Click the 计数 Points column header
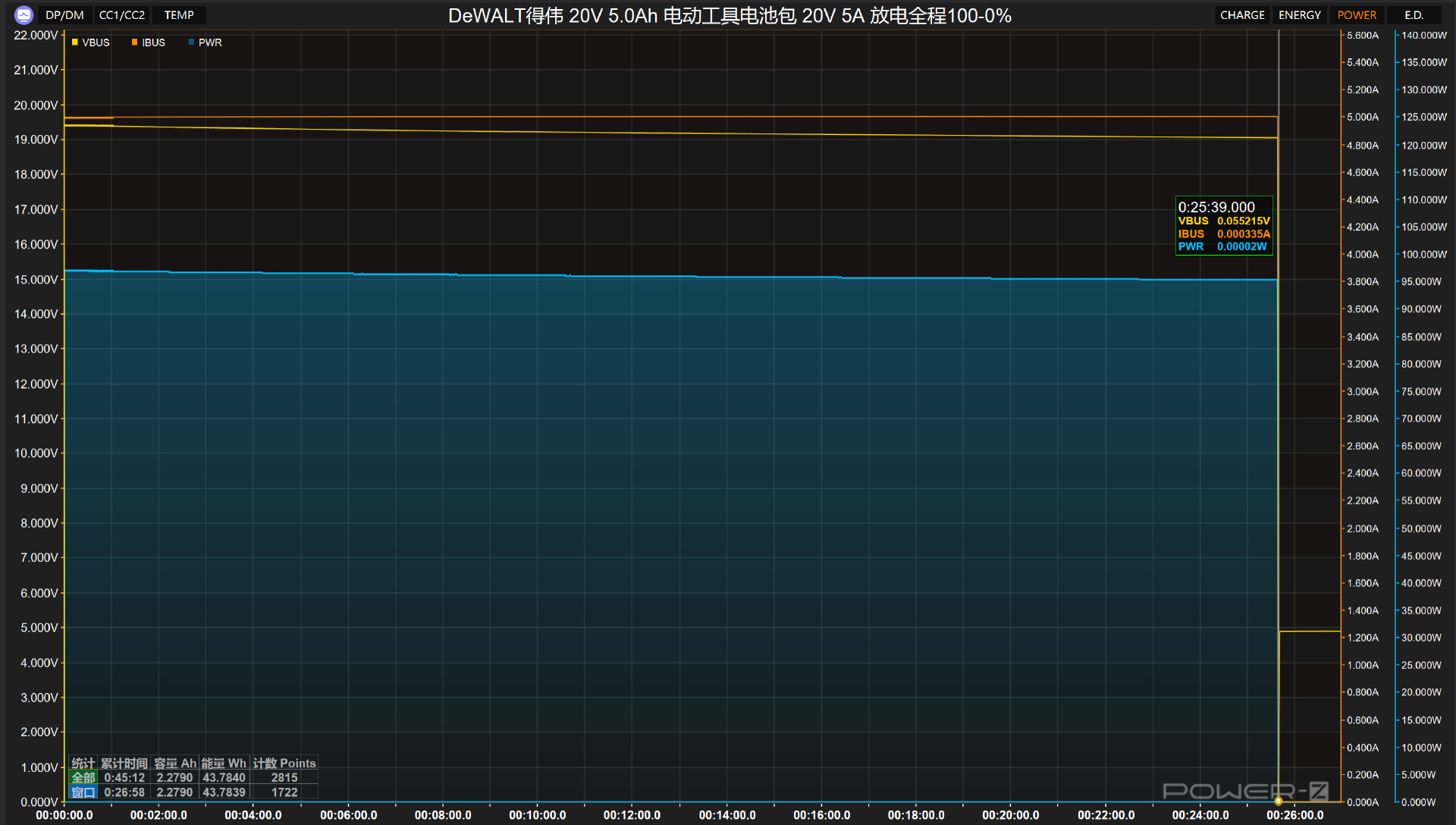 [x=284, y=763]
